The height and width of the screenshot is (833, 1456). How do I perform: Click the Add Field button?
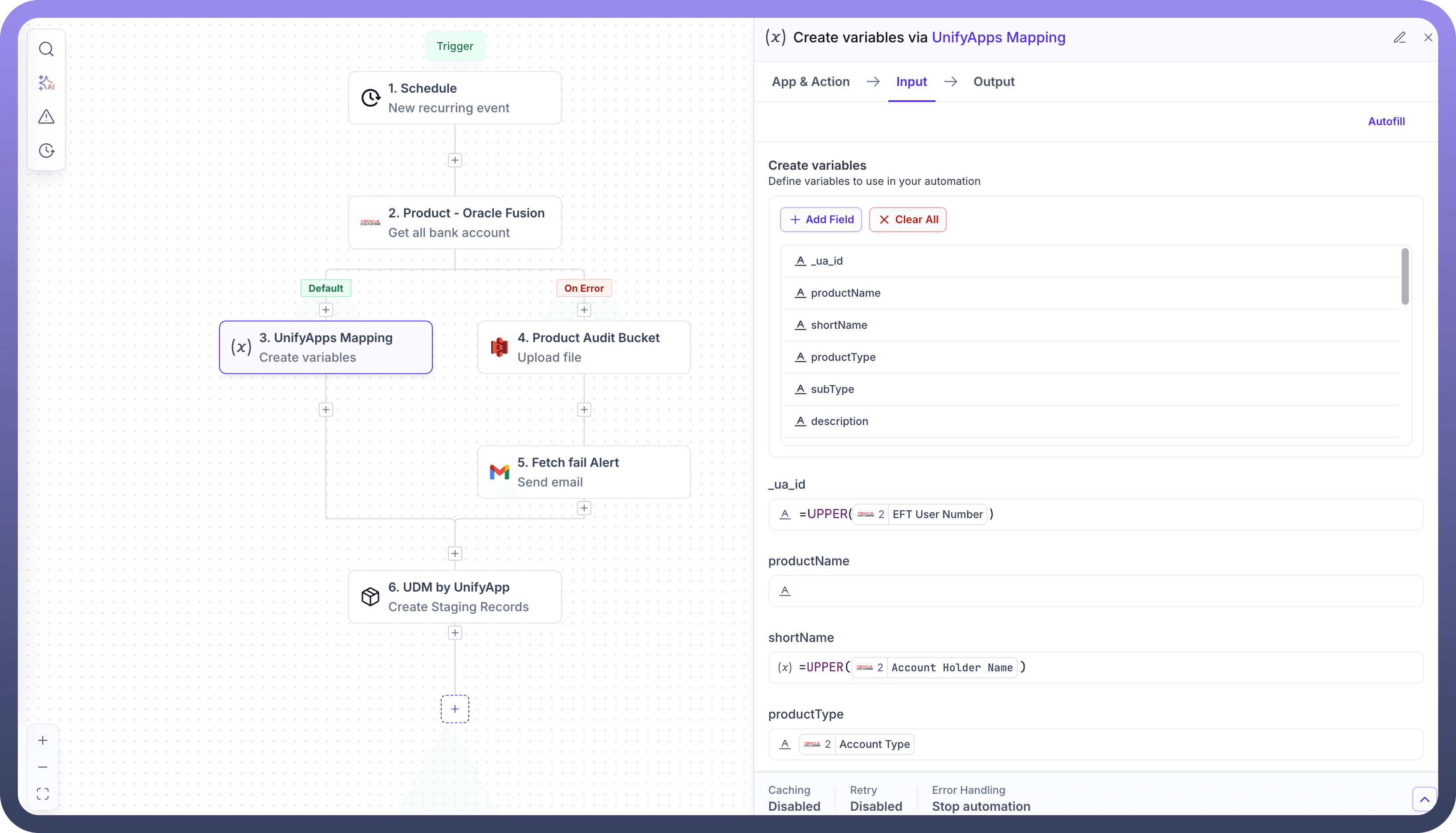821,220
